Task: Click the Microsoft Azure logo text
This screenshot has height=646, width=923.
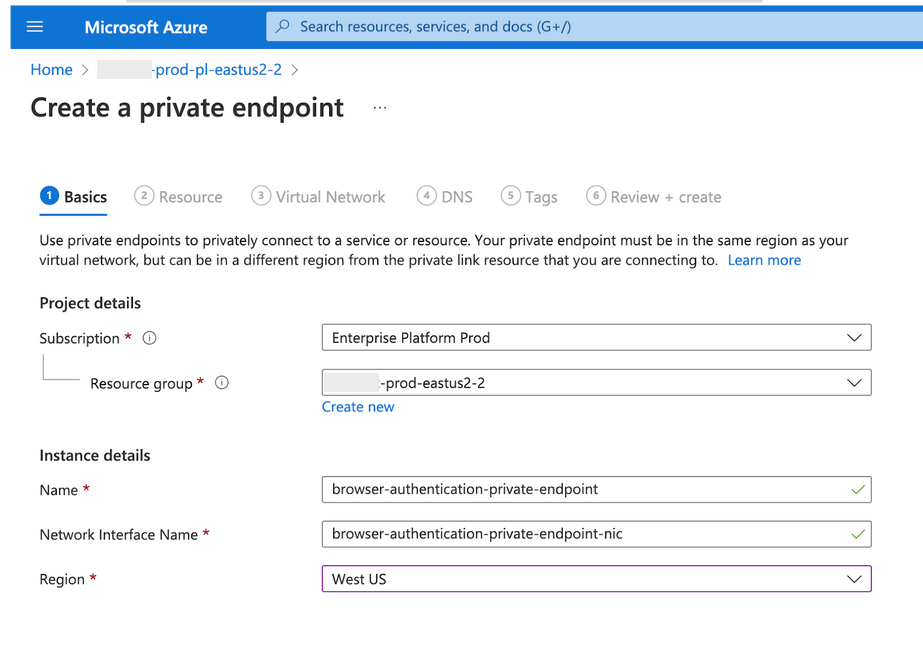Action: (x=146, y=27)
